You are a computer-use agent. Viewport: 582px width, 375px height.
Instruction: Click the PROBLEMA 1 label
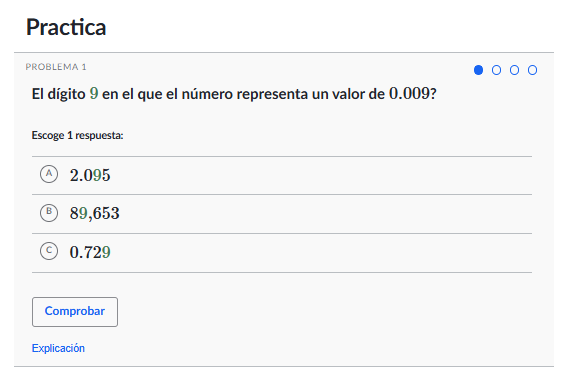tap(56, 67)
